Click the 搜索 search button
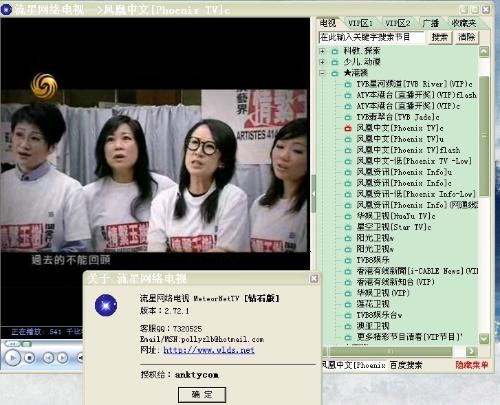This screenshot has width=500, height=405. point(439,37)
